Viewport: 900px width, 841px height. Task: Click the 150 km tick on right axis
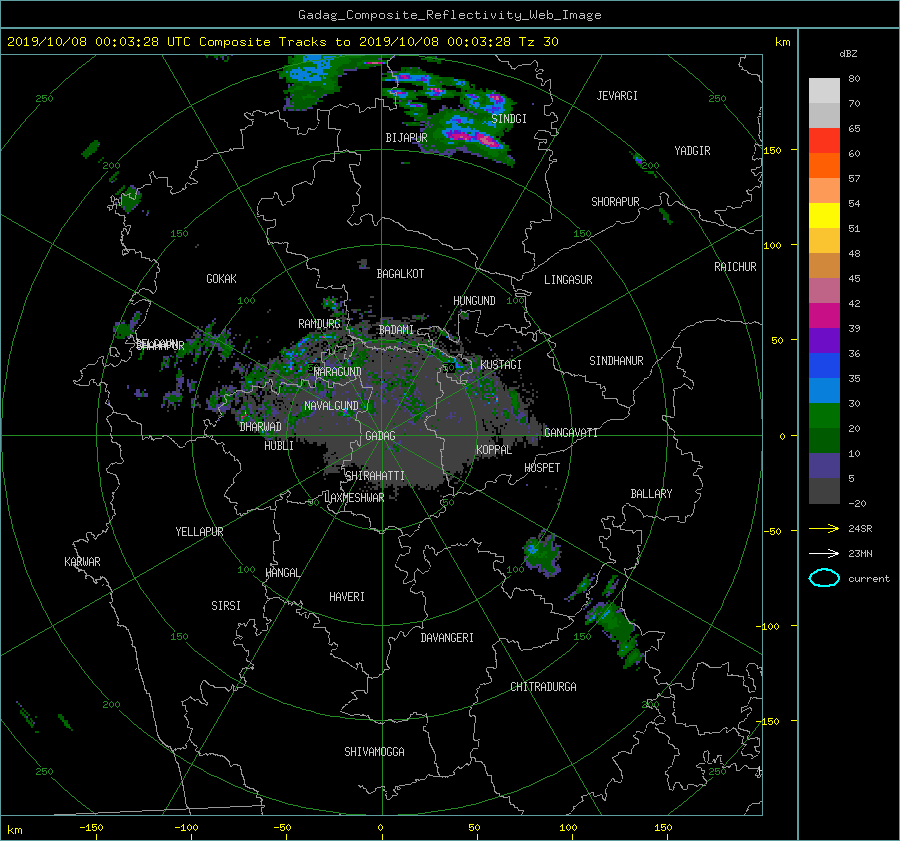coord(773,150)
